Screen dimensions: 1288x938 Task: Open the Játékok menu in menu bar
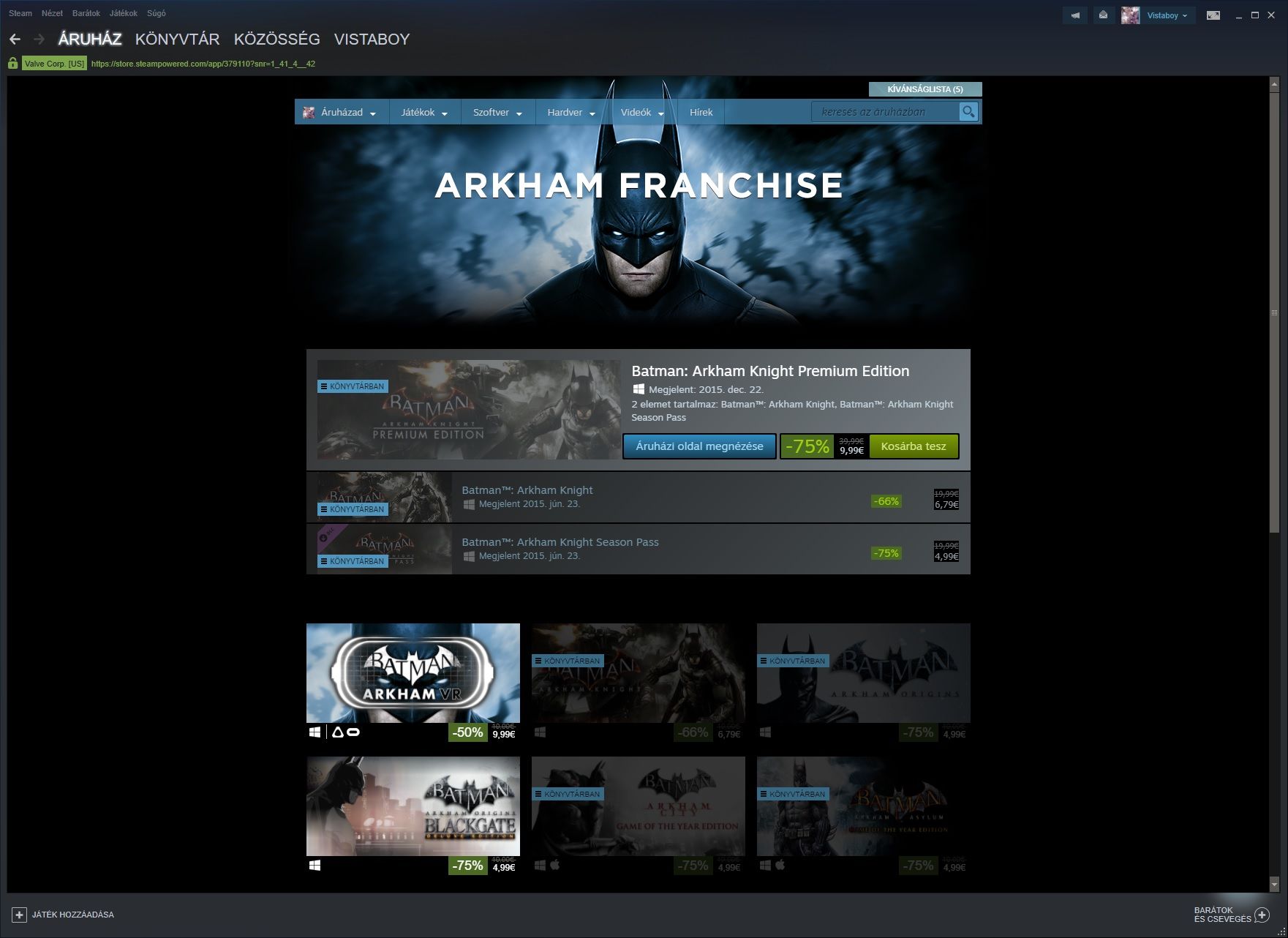tap(124, 13)
